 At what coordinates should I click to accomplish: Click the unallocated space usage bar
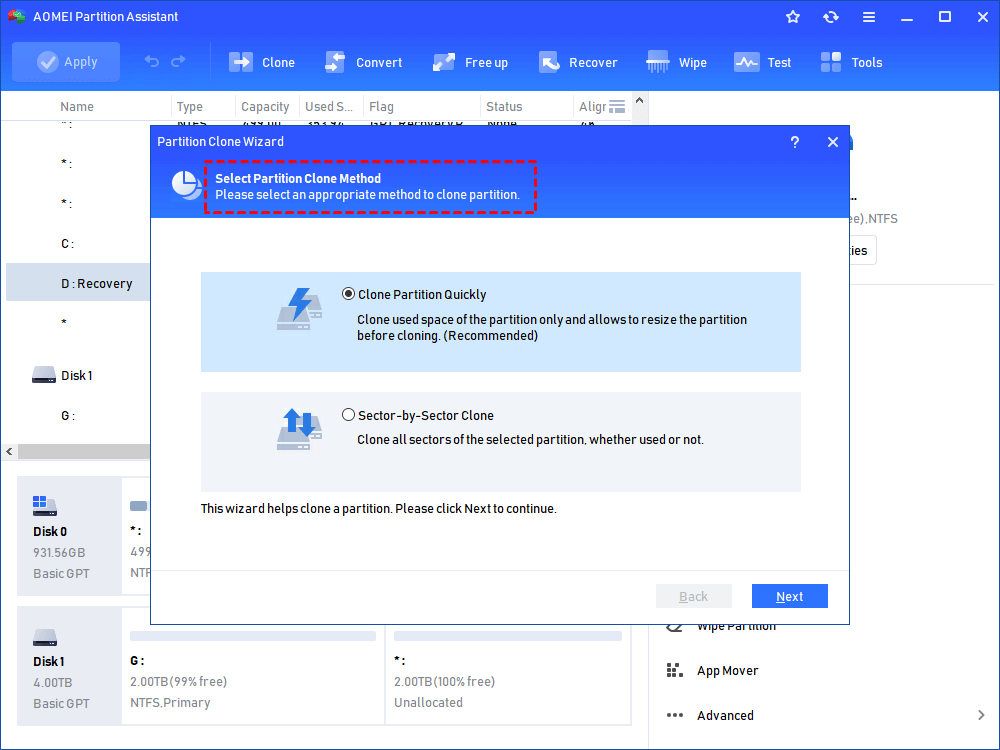pyautogui.click(x=508, y=636)
